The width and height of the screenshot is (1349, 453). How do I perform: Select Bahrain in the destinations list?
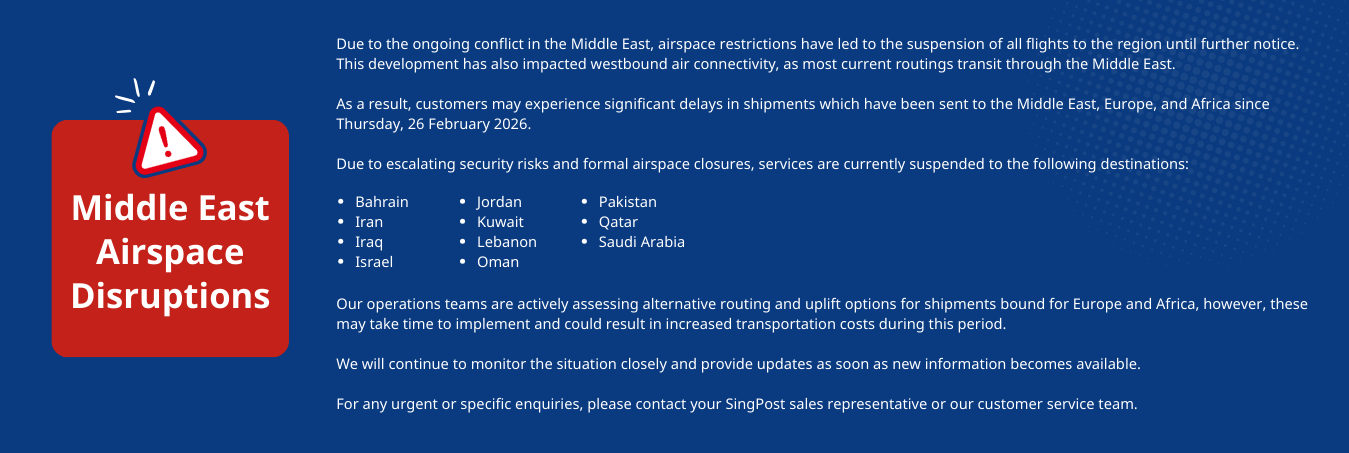pos(381,202)
